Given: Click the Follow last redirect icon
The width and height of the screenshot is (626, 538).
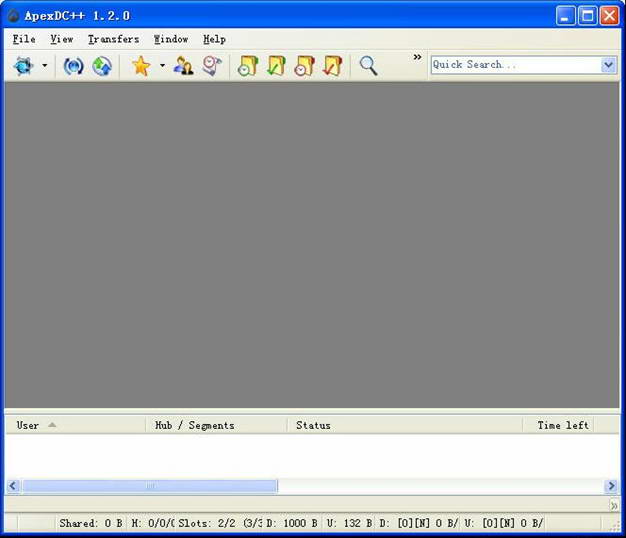Looking at the screenshot, I should [102, 66].
